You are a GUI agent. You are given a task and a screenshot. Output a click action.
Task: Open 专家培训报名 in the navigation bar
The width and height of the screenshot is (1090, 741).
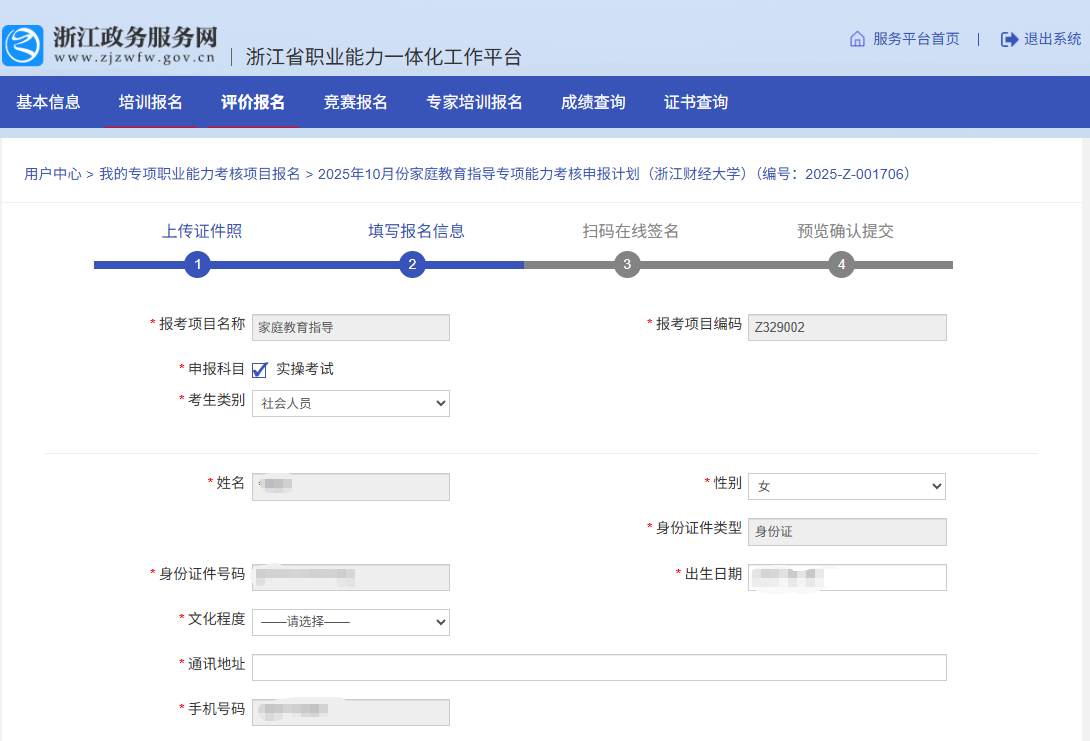(474, 102)
